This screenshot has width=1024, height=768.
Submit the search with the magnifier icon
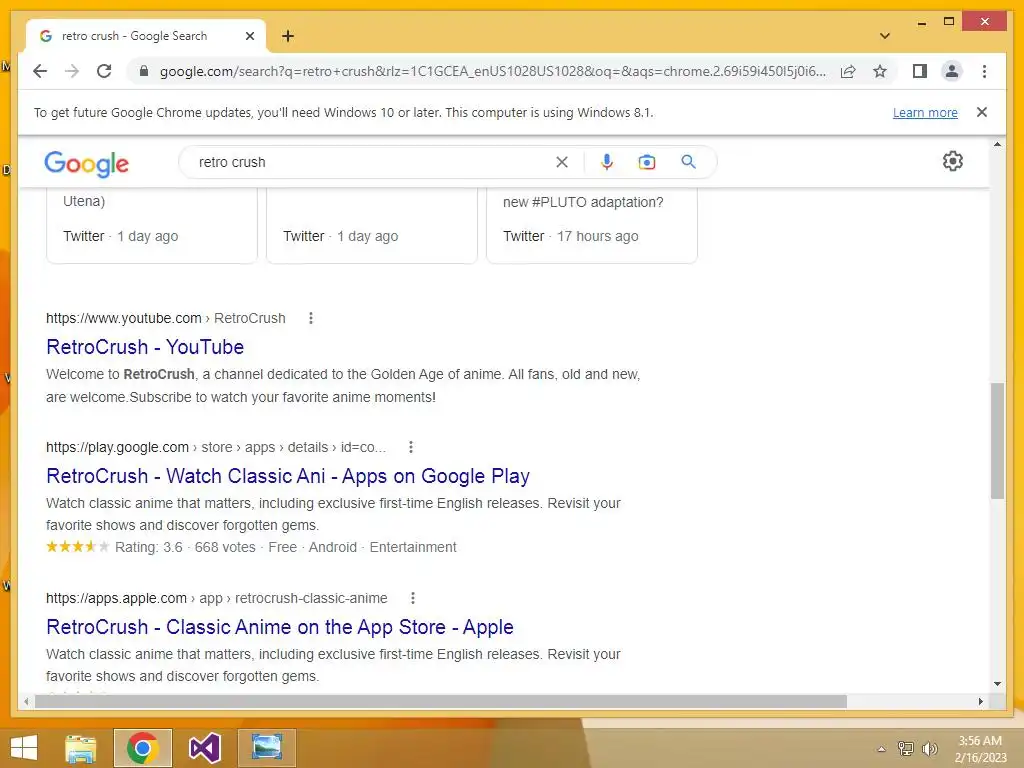(688, 162)
